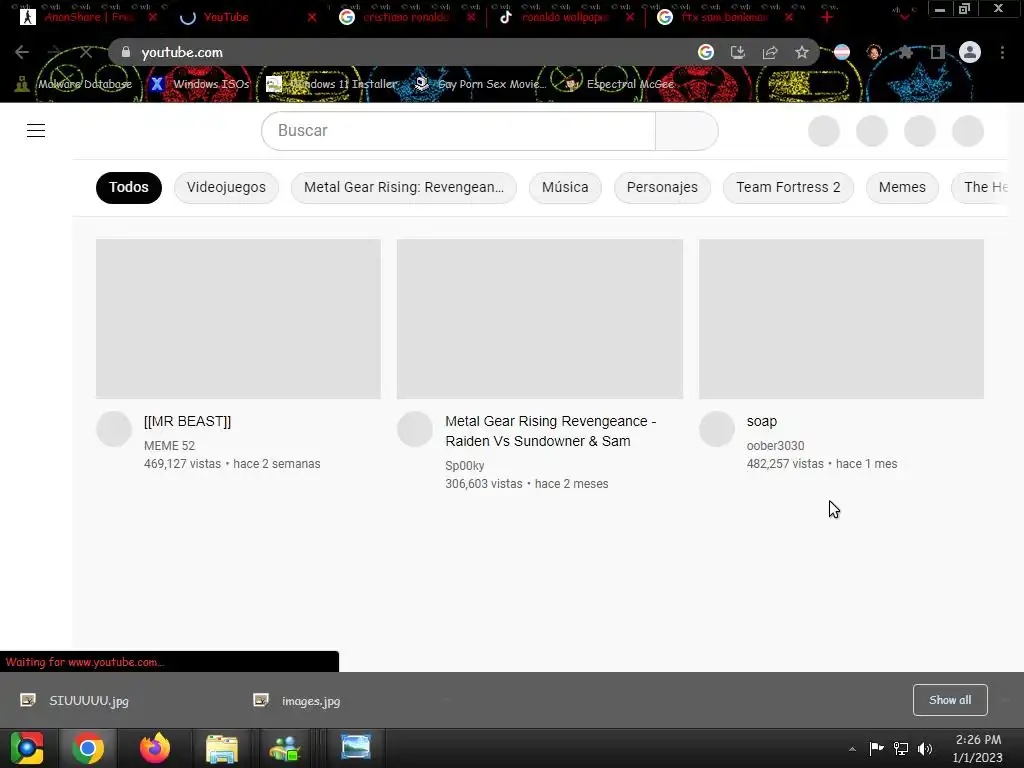The height and width of the screenshot is (768, 1024).
Task: Open File Explorer from the taskbar
Action: pyautogui.click(x=222, y=748)
